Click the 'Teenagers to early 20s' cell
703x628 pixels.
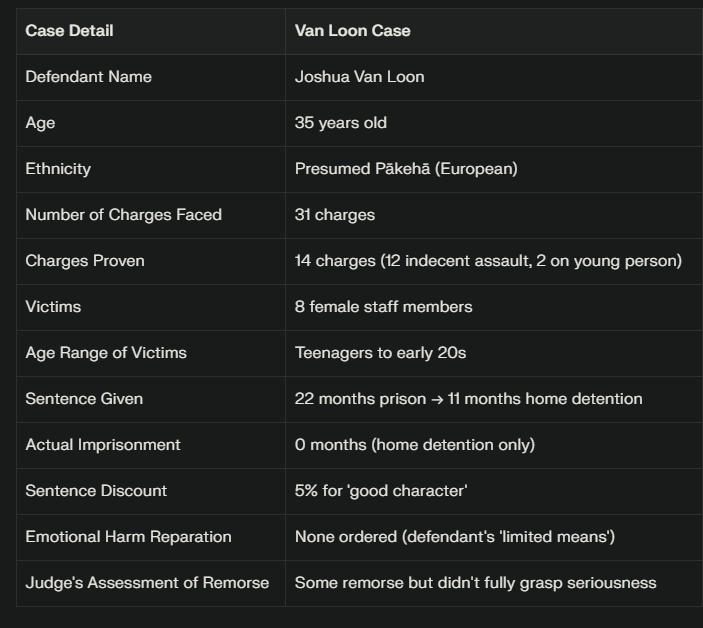pos(380,352)
